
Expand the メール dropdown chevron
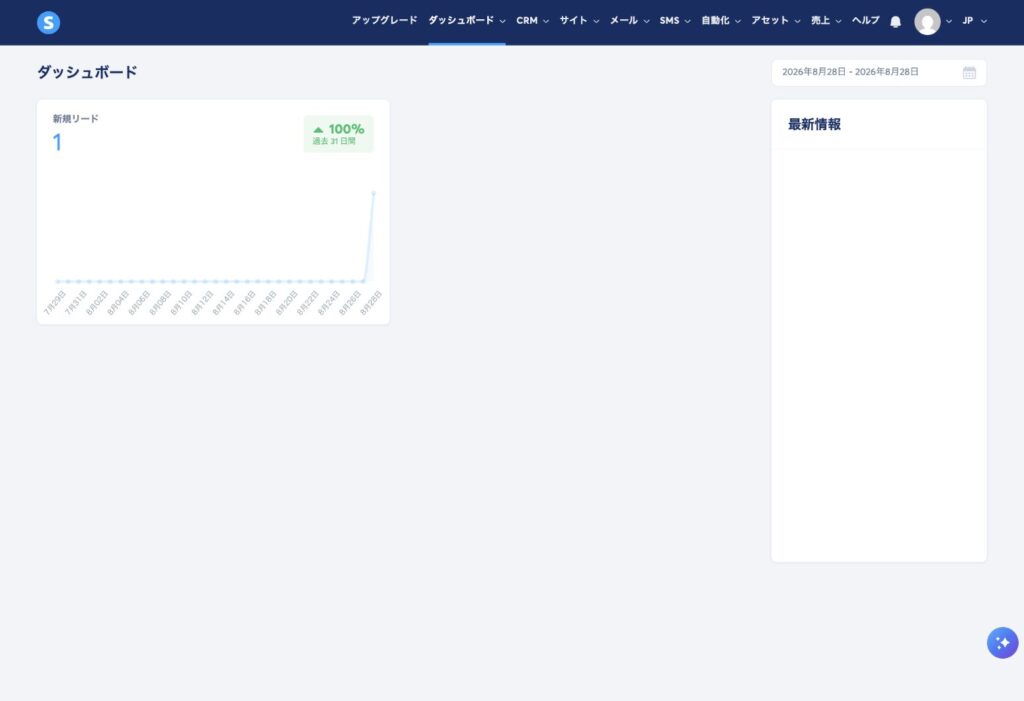[646, 21]
